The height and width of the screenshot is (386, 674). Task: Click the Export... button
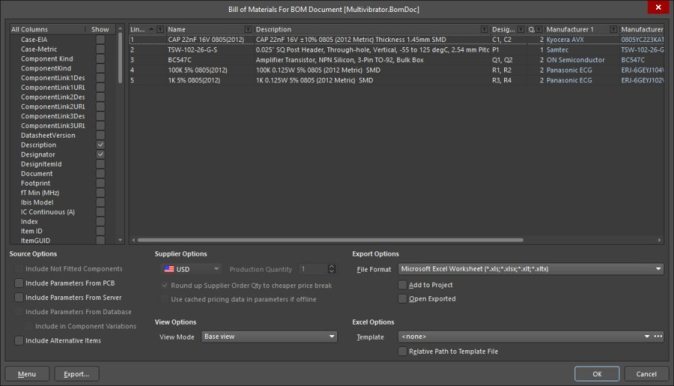[77, 374]
